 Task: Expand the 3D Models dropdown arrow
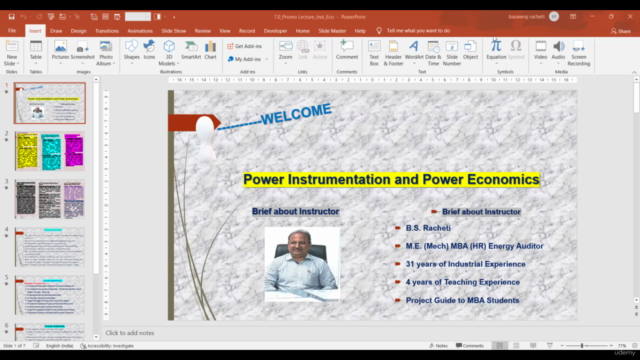pyautogui.click(x=178, y=64)
